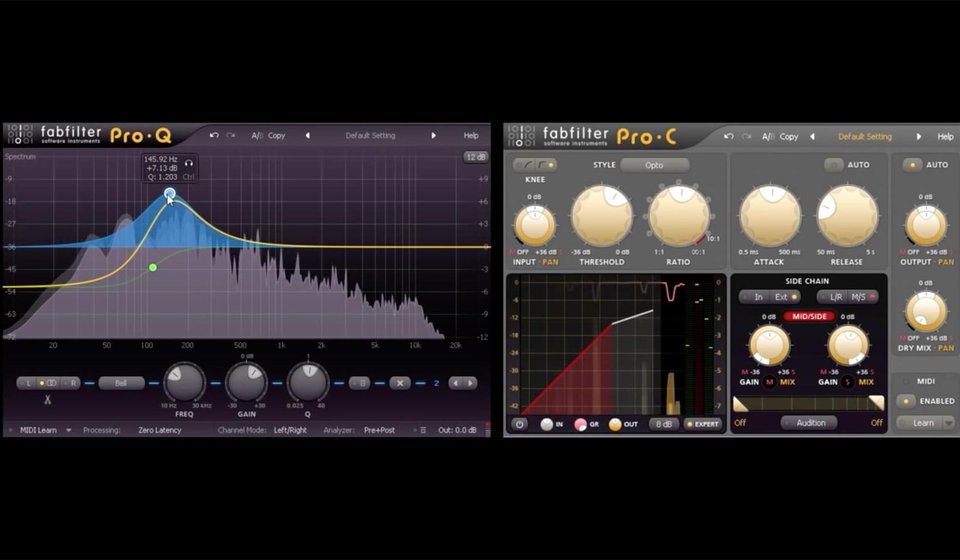Toggle EXPERT mode in Pro-C
960x560 pixels.
point(702,424)
